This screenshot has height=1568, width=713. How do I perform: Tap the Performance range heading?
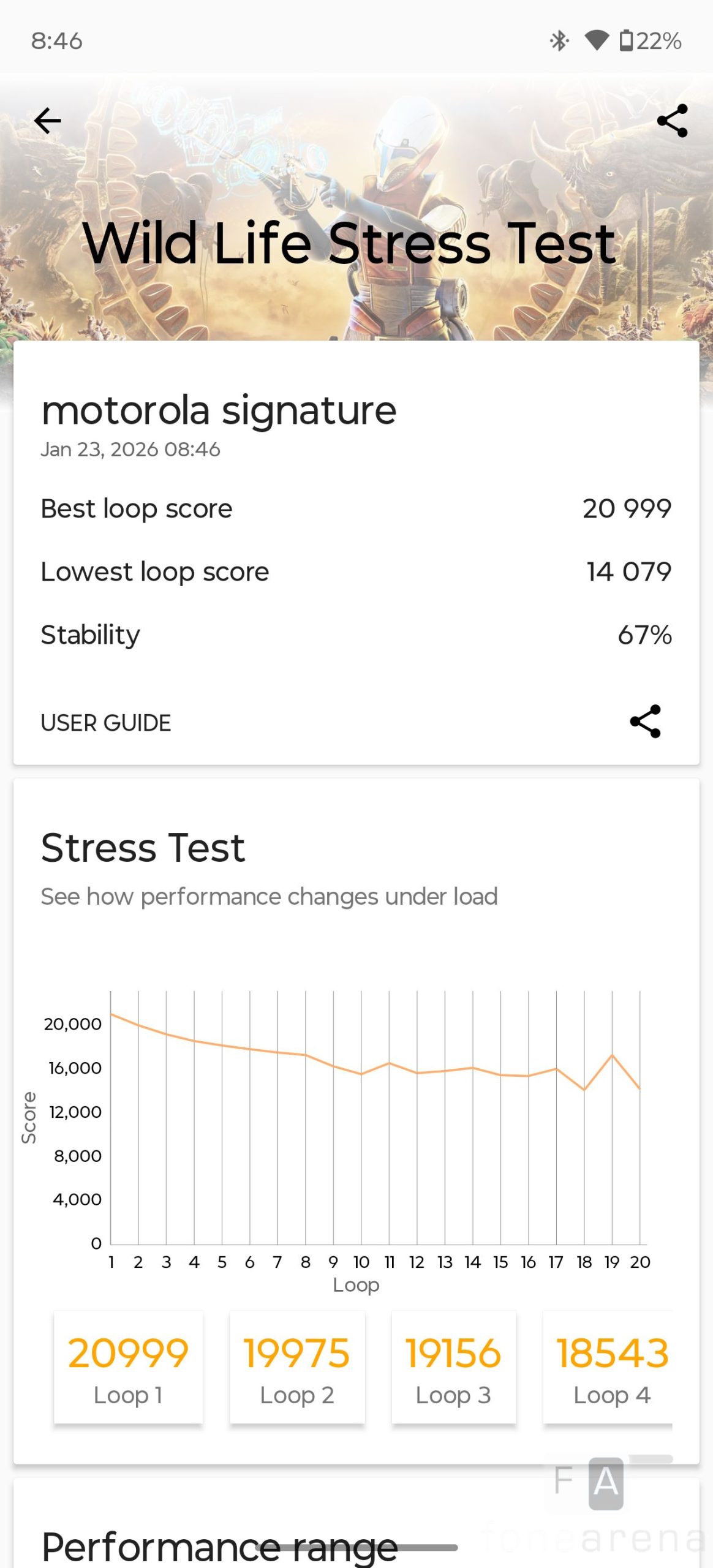[219, 1546]
